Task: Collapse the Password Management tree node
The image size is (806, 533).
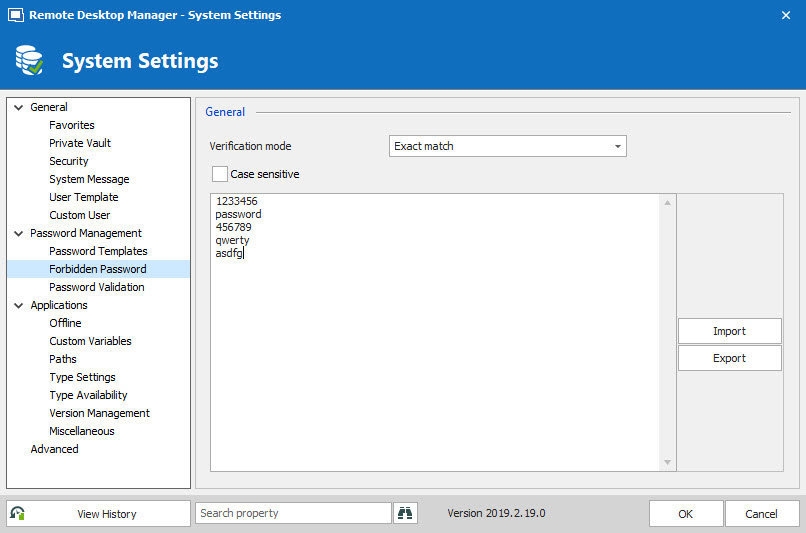Action: click(19, 233)
